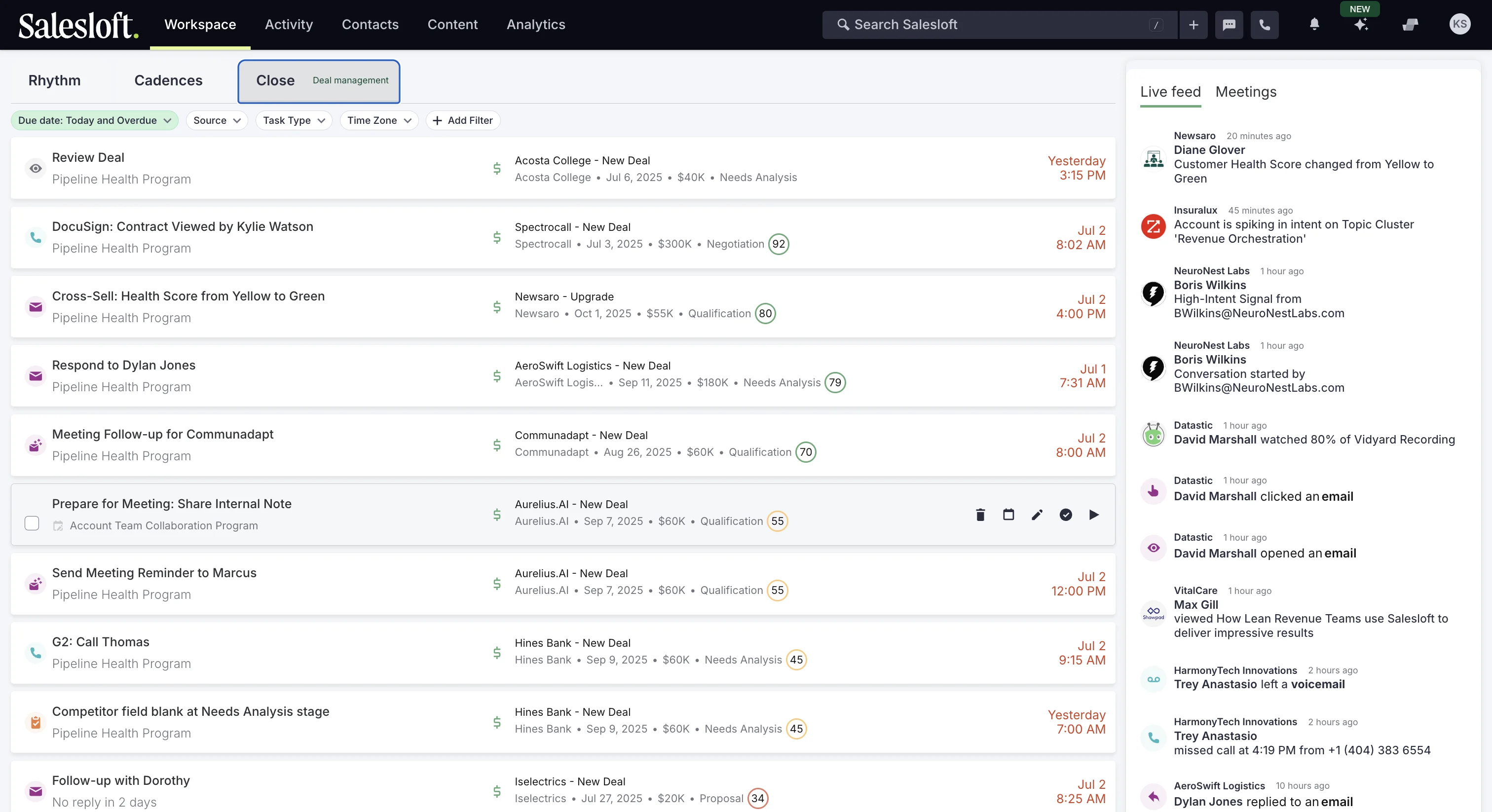Expand the Task Type filter dropdown

point(294,120)
